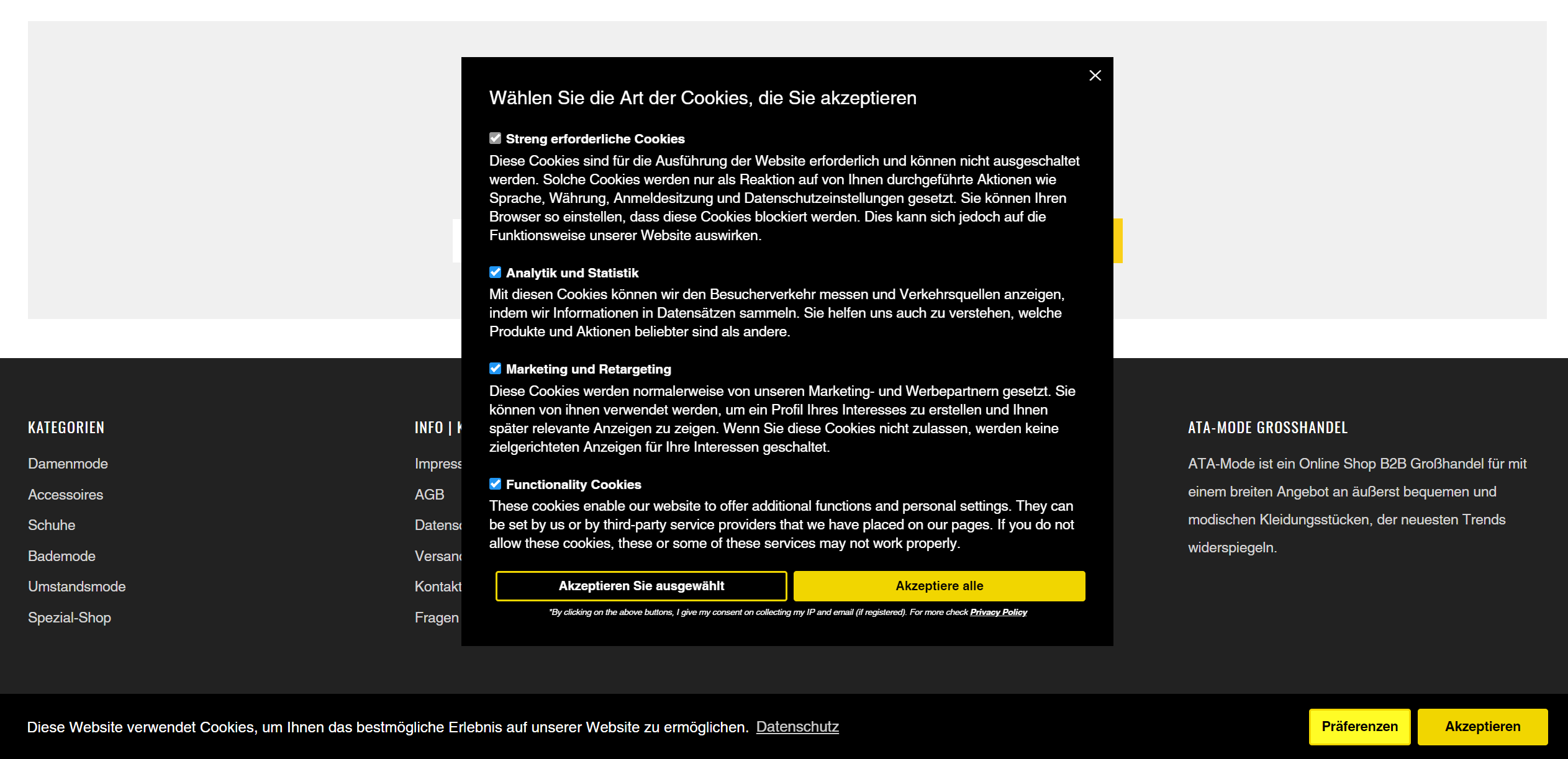Uncheck the Functionality Cookies checkbox

[495, 484]
